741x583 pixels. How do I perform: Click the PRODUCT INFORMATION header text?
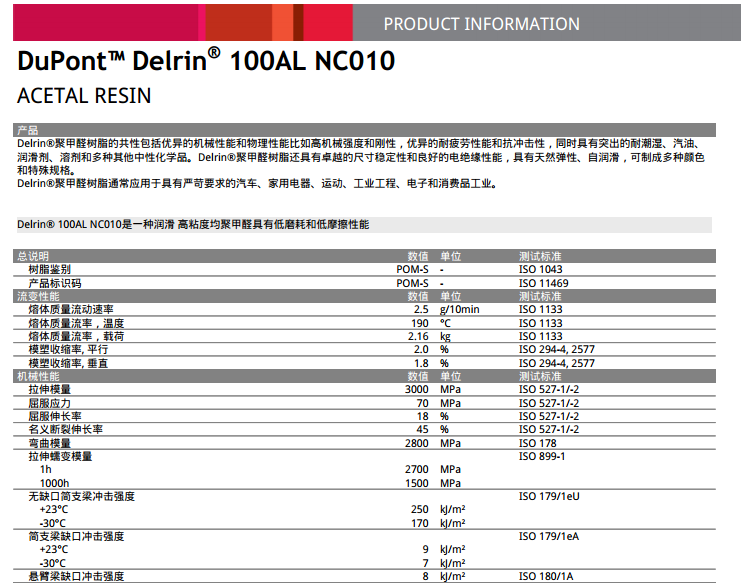click(481, 24)
